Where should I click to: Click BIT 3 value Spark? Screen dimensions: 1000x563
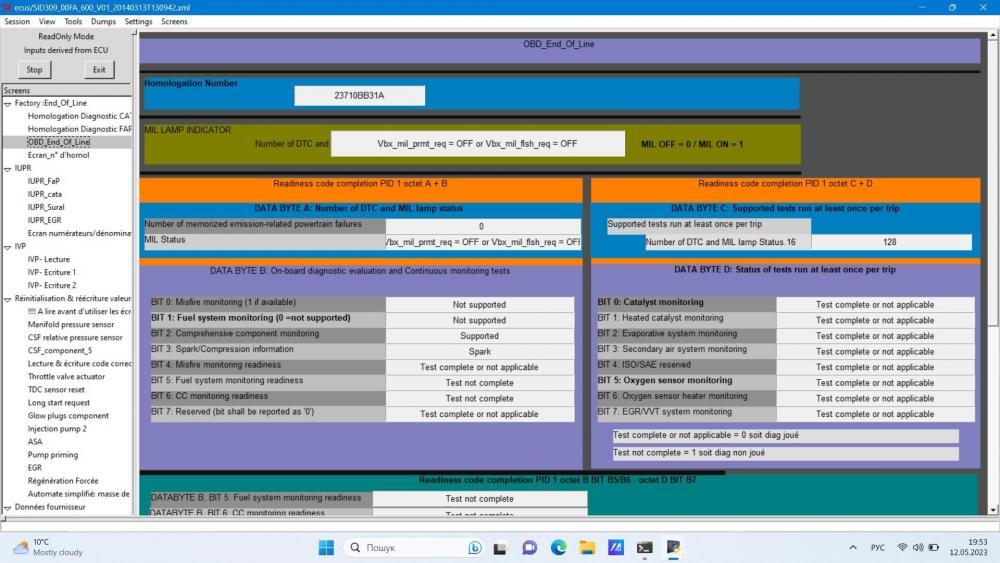tap(480, 352)
